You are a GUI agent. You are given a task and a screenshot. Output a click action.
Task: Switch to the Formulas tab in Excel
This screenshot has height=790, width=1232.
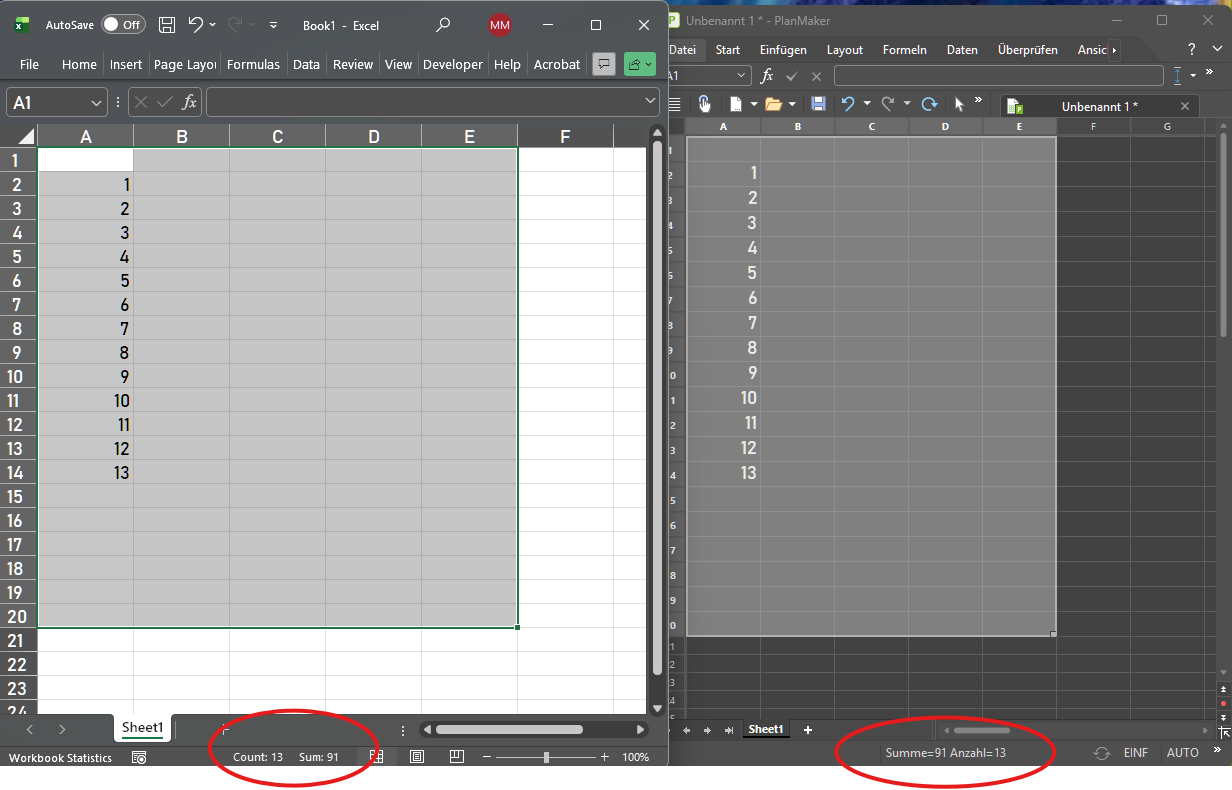click(x=253, y=64)
